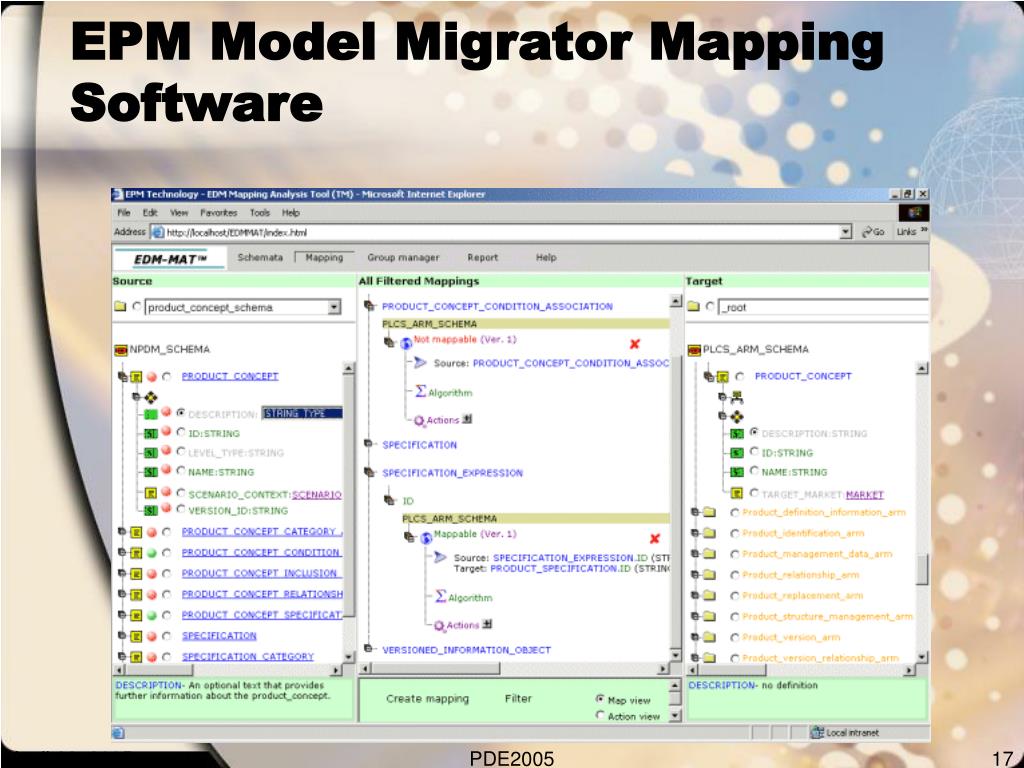Delete the Not mappable mapping with red X
The image size is (1024, 768).
click(634, 344)
